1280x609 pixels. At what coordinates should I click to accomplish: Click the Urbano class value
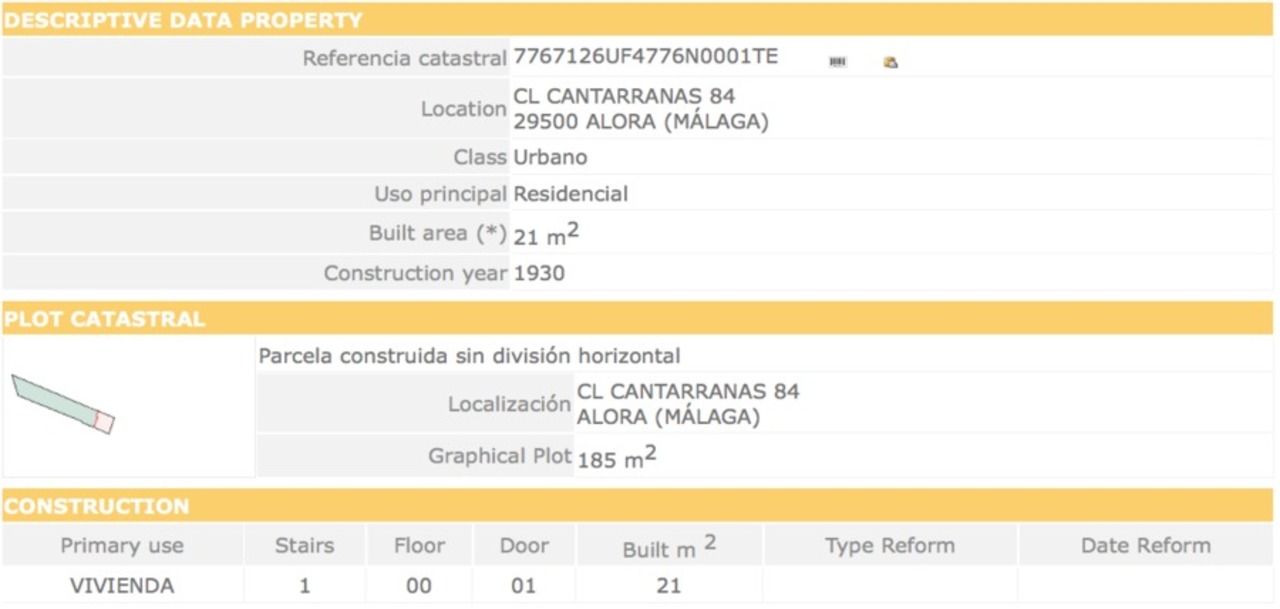coord(550,158)
